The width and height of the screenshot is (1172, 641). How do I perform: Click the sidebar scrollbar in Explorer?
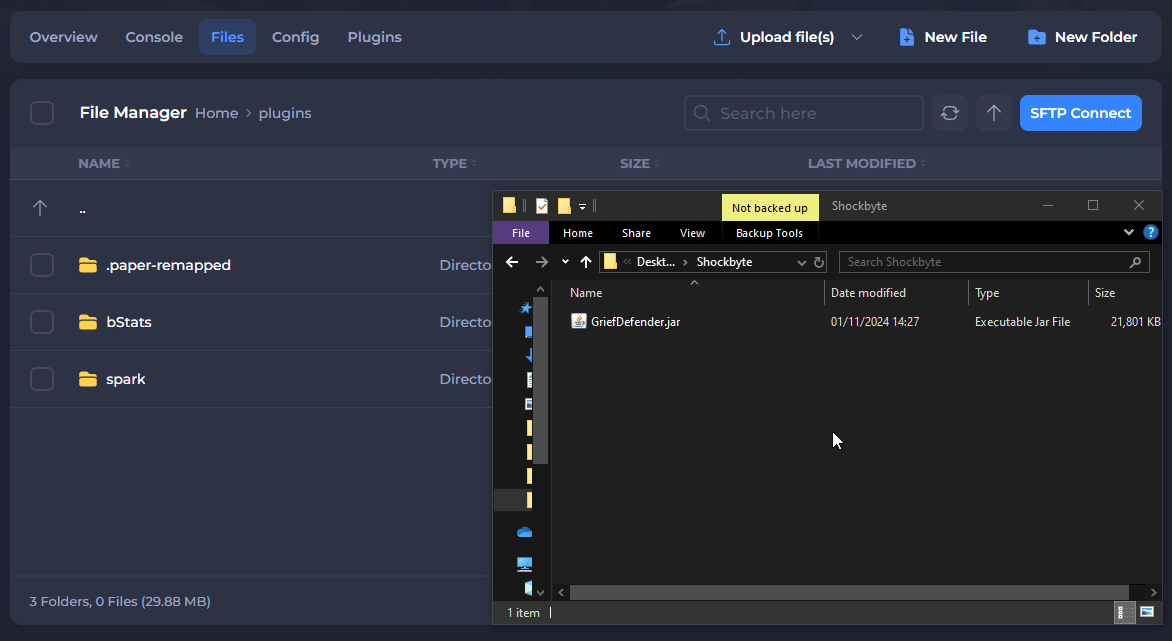540,381
